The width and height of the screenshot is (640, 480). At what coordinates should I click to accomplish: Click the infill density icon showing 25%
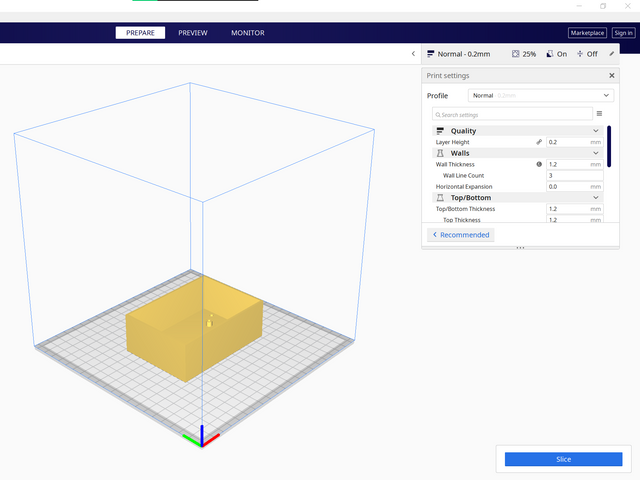(516, 54)
